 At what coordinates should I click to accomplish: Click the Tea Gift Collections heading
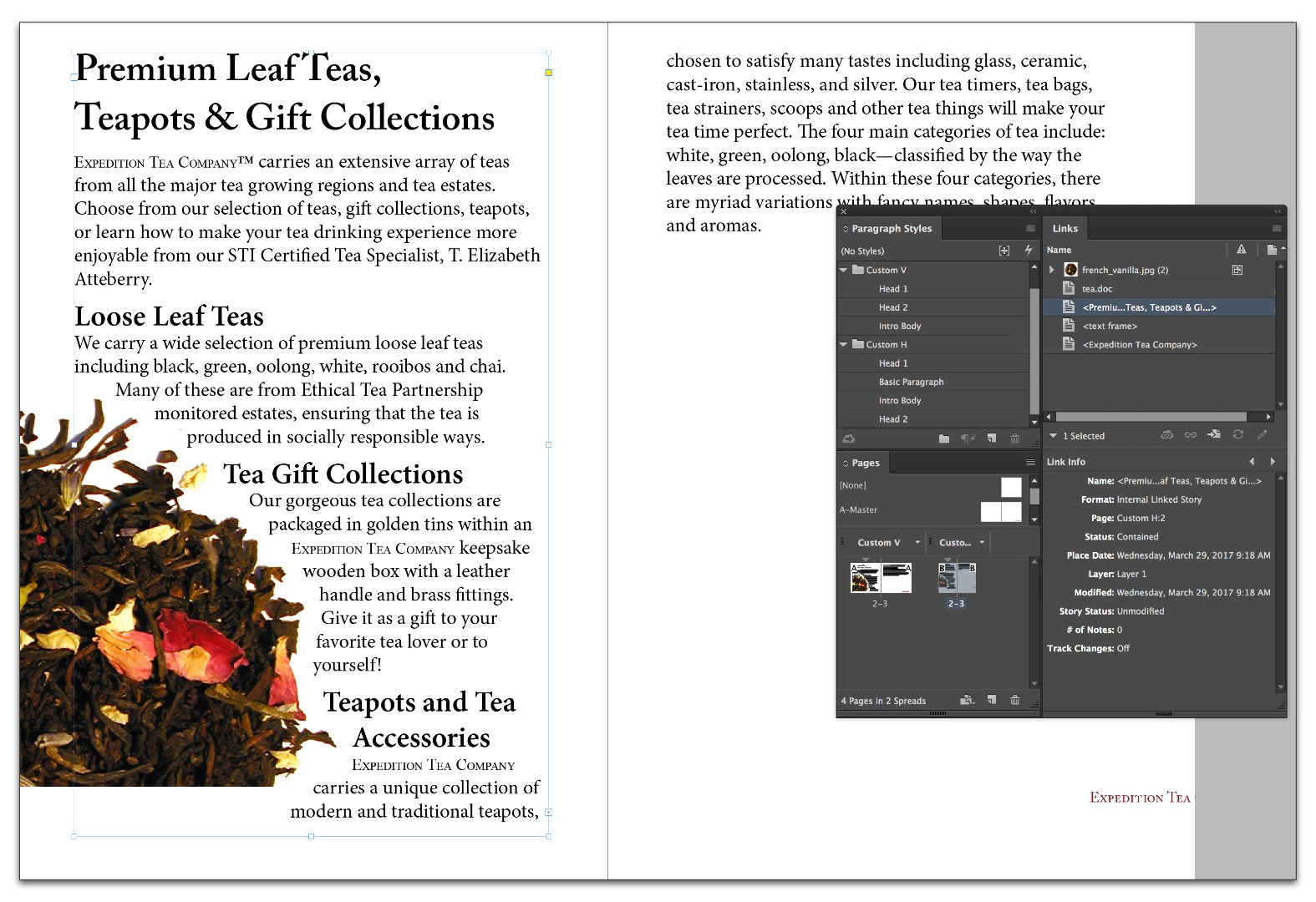343,474
